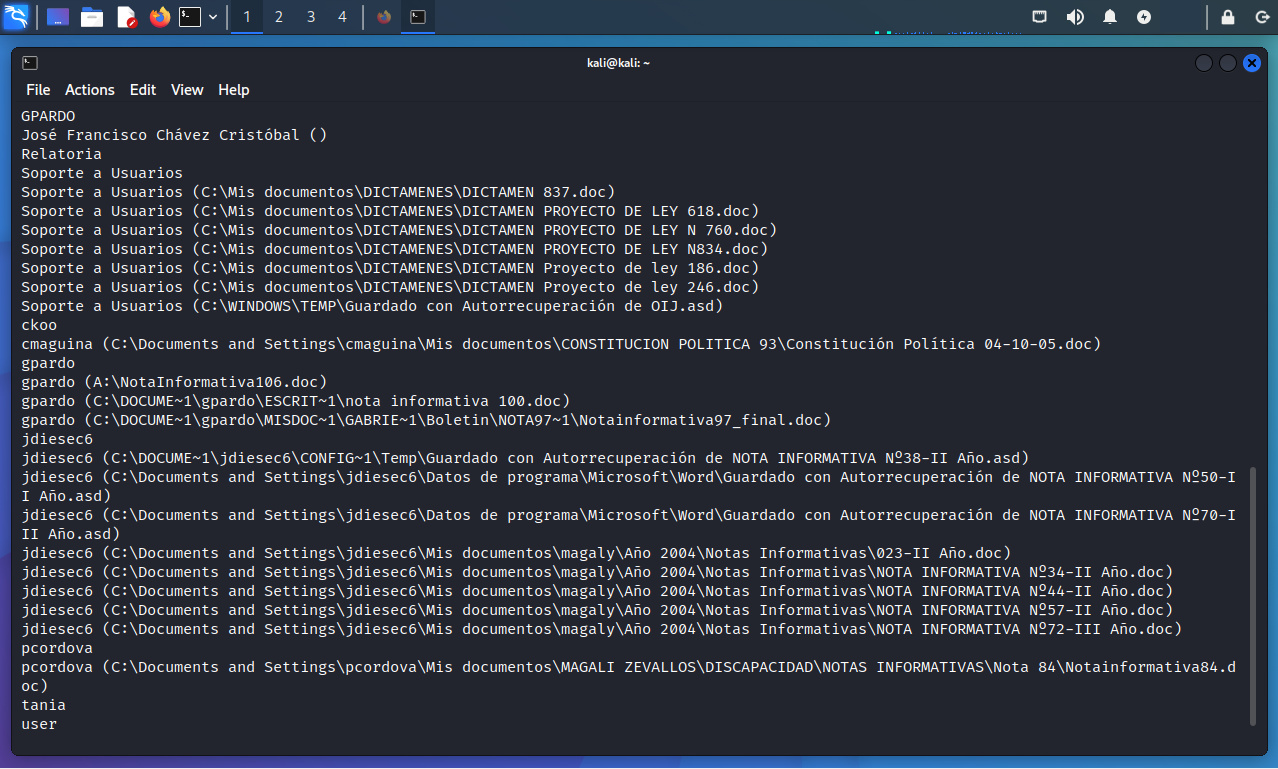Open the power manager tray icon
1278x769 pixels.
pos(1144,17)
